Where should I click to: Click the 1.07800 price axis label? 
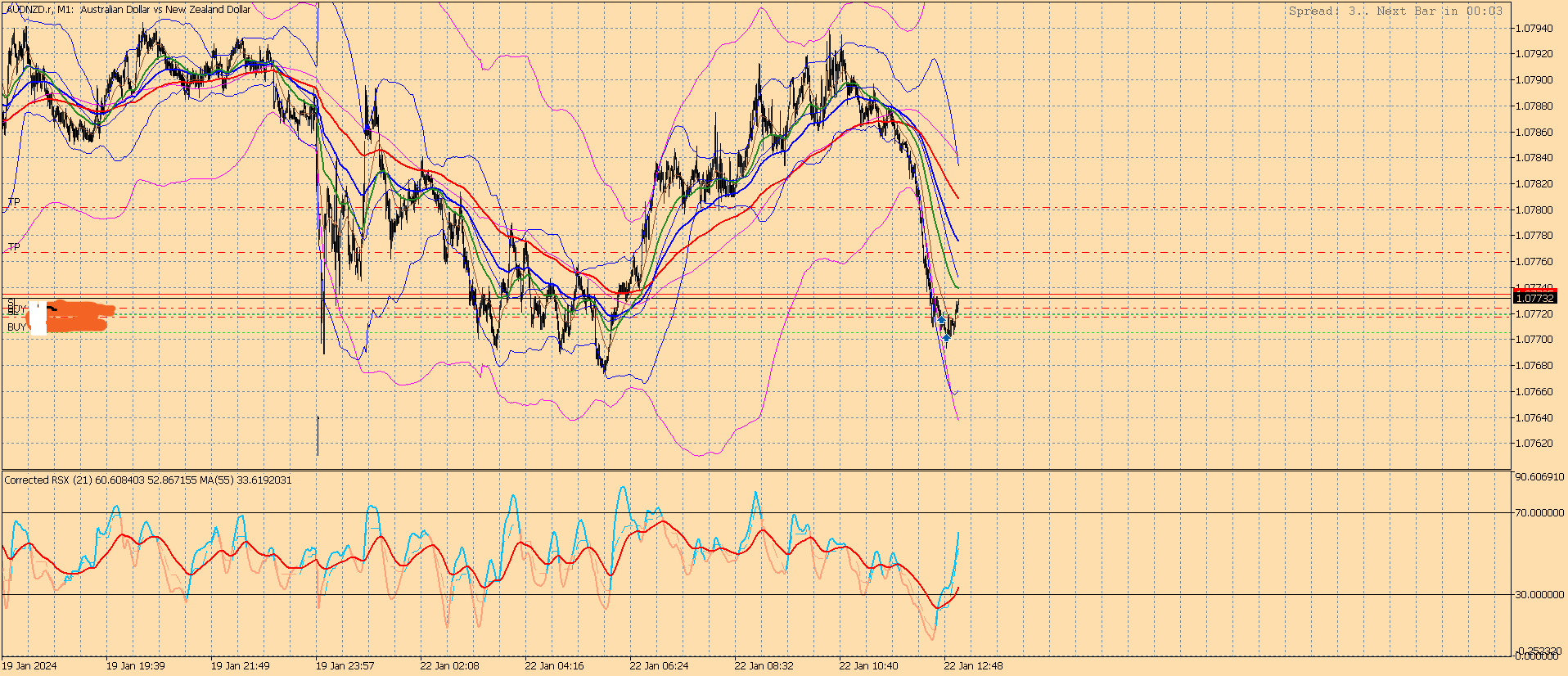[1534, 210]
